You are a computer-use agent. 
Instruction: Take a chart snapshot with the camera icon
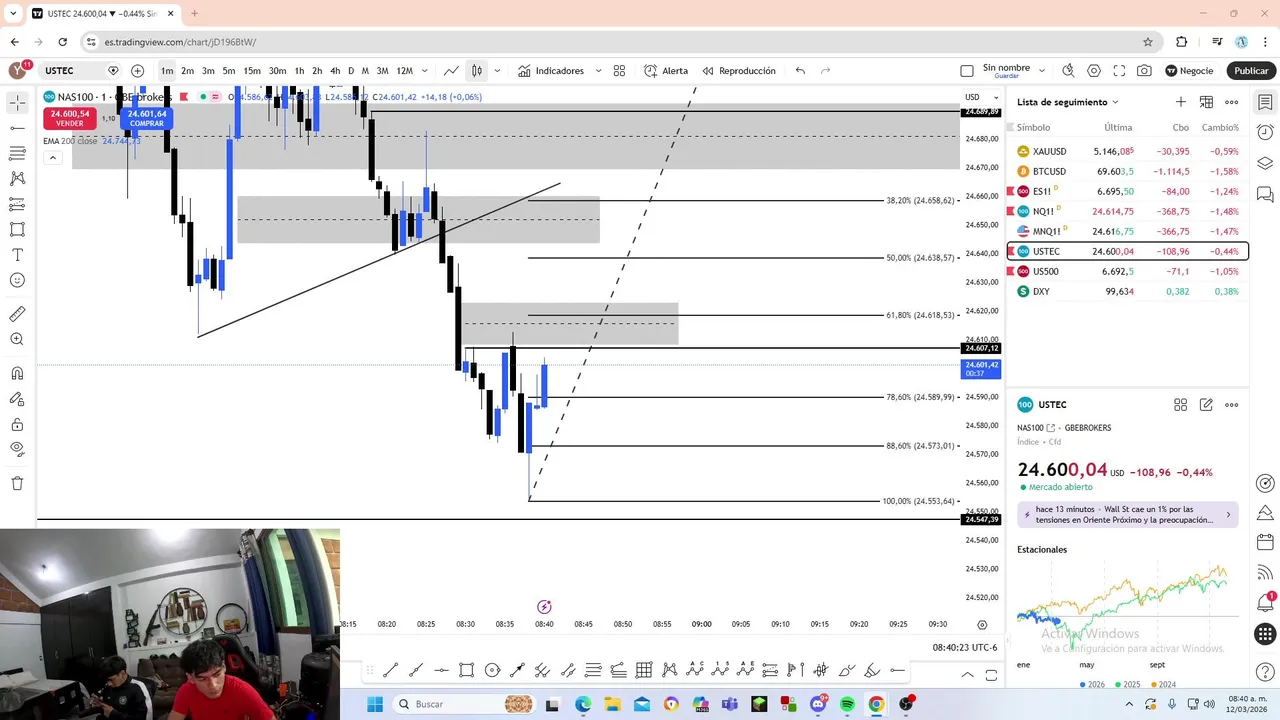pos(1144,71)
